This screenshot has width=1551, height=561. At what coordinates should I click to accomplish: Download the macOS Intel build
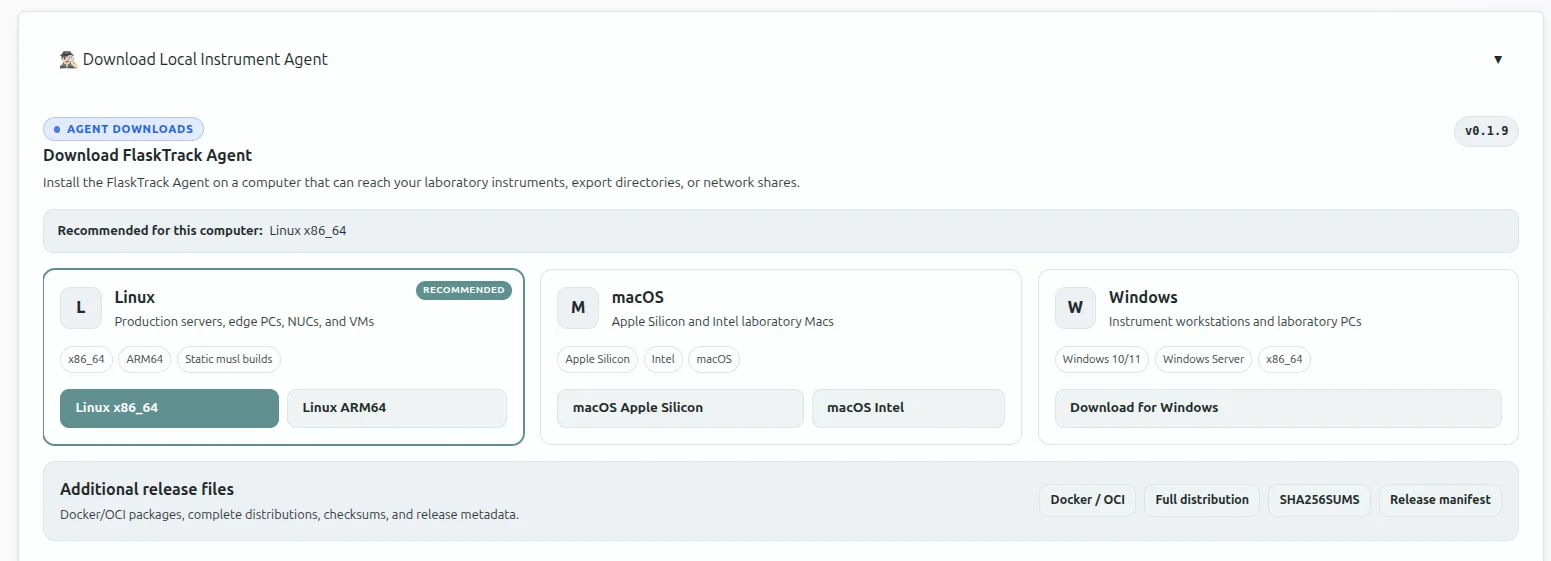pos(908,408)
